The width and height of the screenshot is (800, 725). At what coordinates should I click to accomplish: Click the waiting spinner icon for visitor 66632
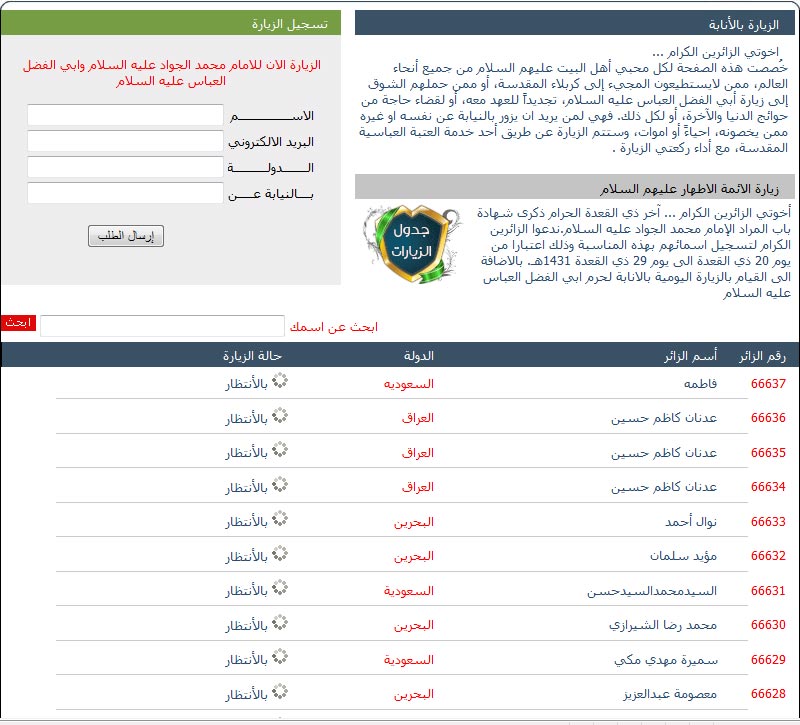280,555
